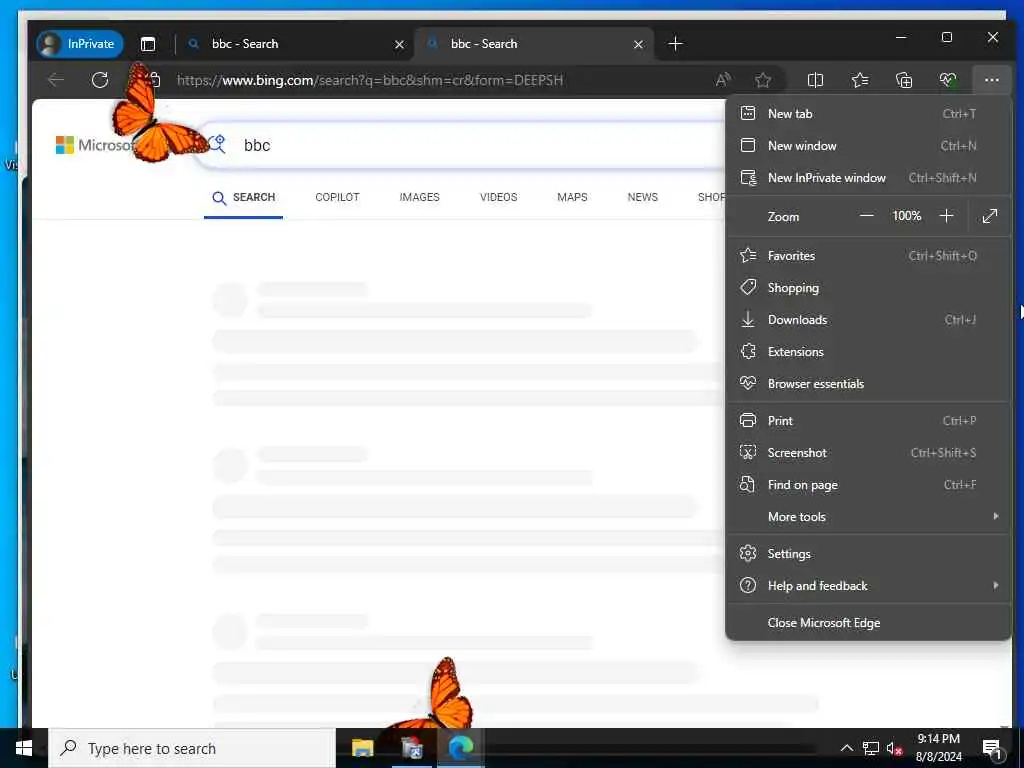Click the address bar URL
The image size is (1024, 768).
[370, 80]
